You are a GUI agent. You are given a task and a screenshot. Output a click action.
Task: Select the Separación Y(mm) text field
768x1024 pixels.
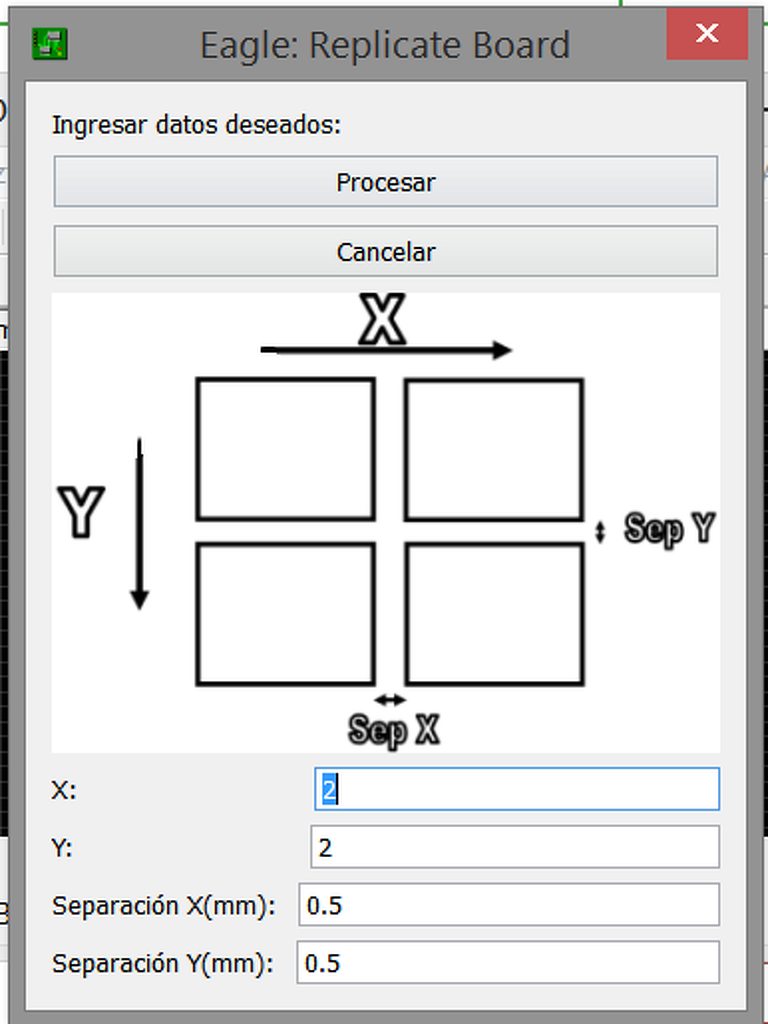[x=508, y=963]
